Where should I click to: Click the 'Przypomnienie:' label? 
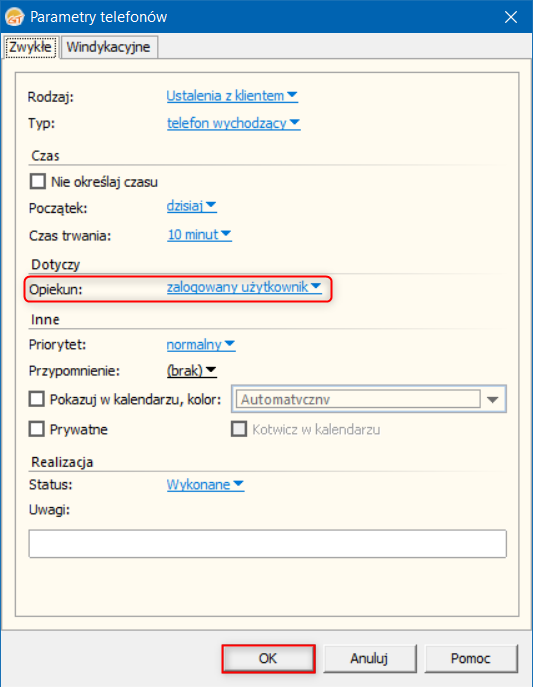pos(74,371)
